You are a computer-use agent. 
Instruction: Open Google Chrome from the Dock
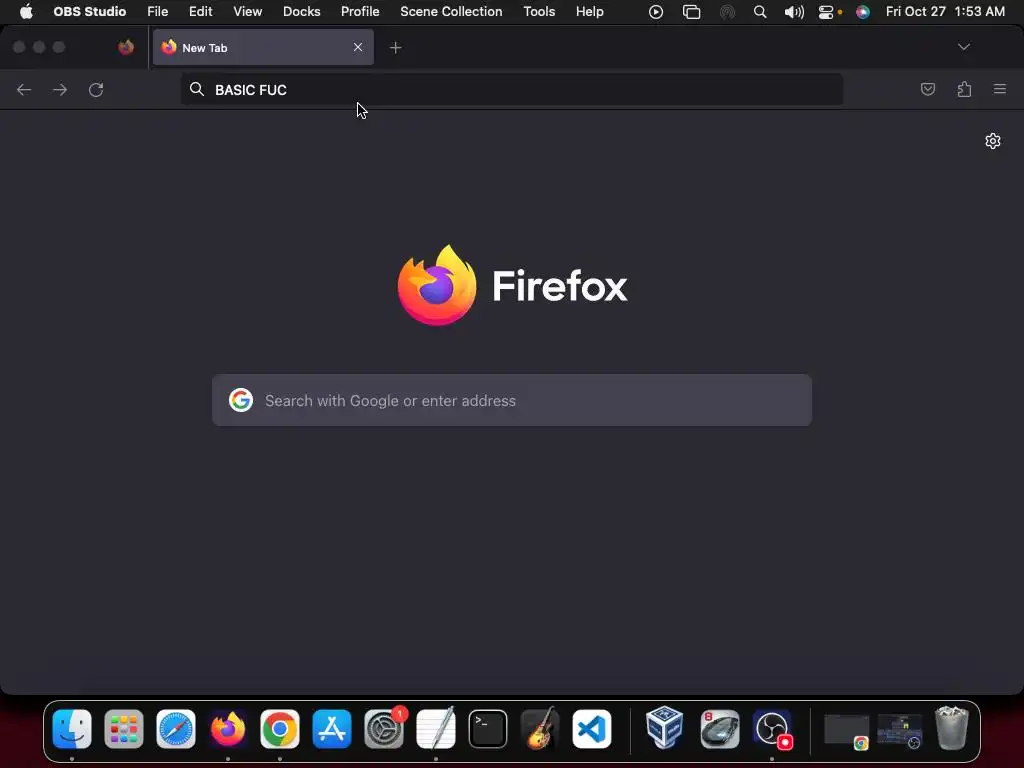click(280, 729)
